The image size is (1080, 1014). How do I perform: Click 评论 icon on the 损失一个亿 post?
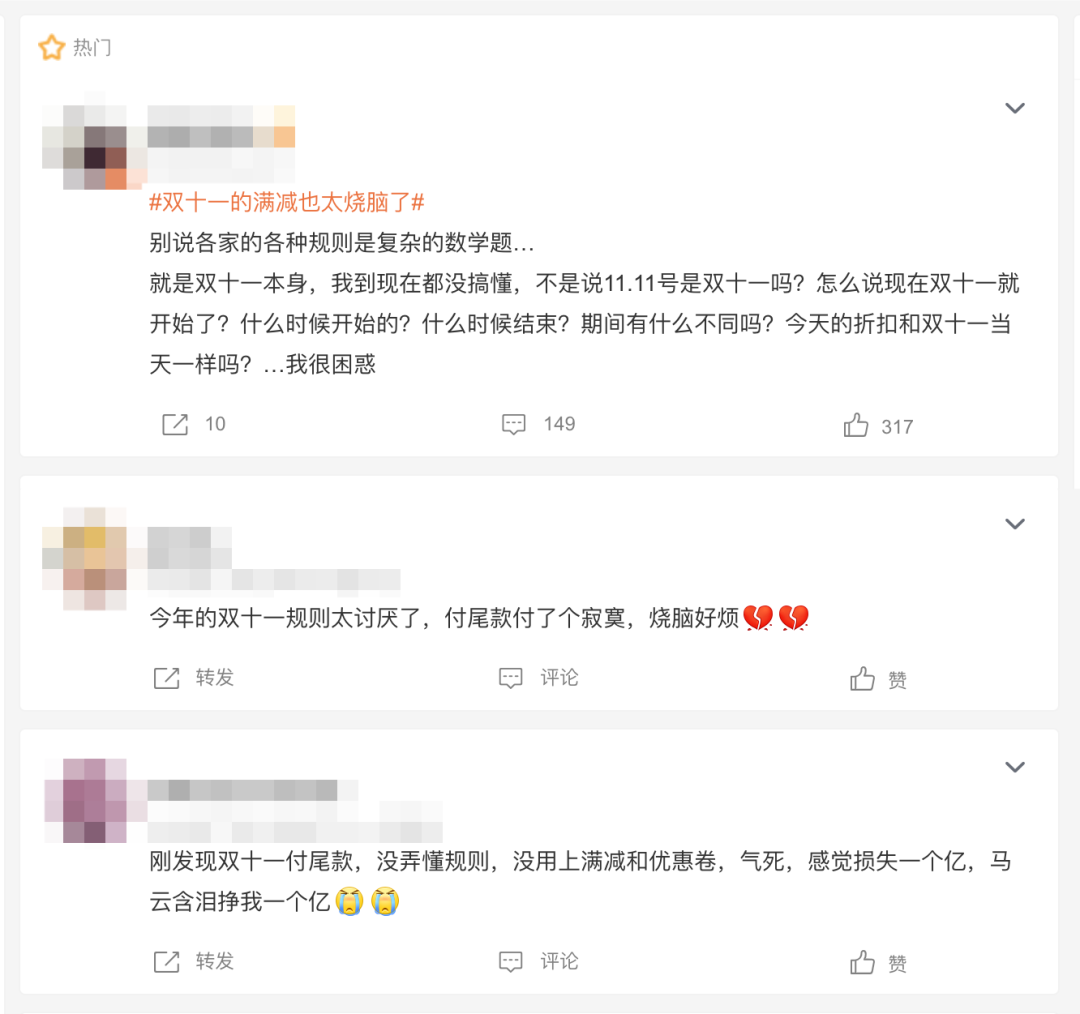click(x=510, y=962)
